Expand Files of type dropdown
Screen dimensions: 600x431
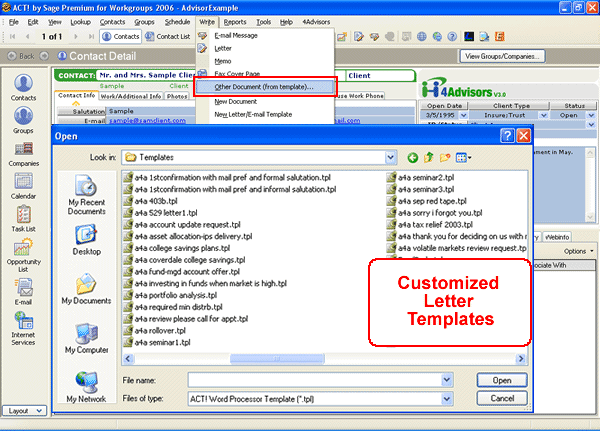[x=447, y=399]
